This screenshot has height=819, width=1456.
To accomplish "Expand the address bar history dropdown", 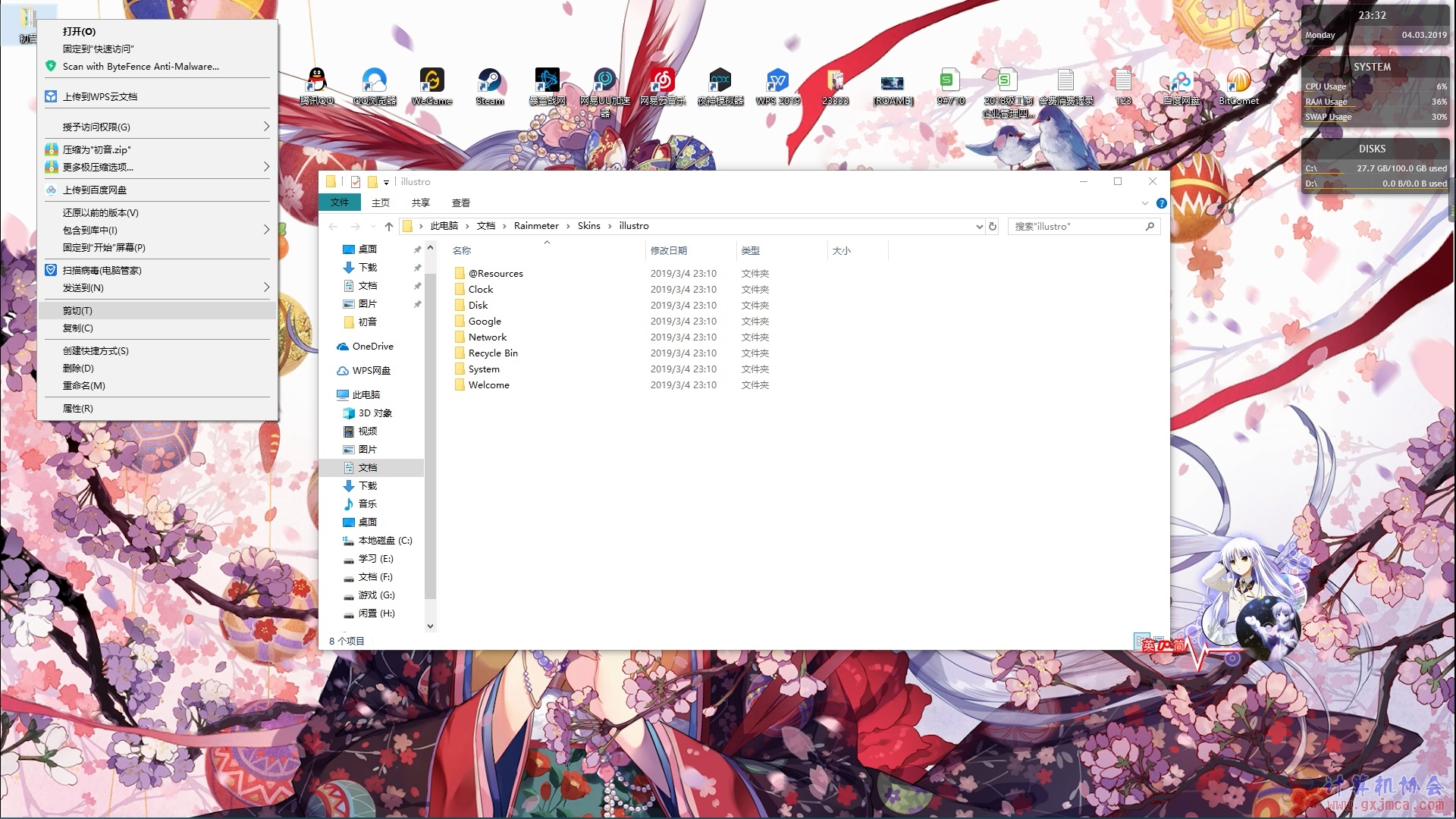I will click(979, 226).
